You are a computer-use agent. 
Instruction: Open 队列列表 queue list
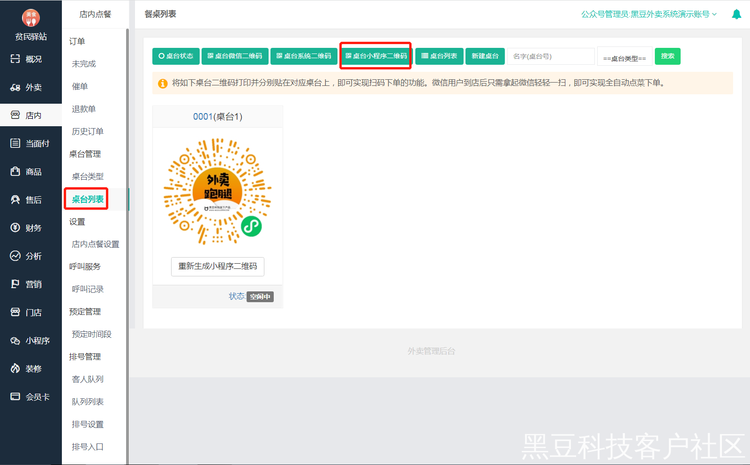(x=88, y=401)
